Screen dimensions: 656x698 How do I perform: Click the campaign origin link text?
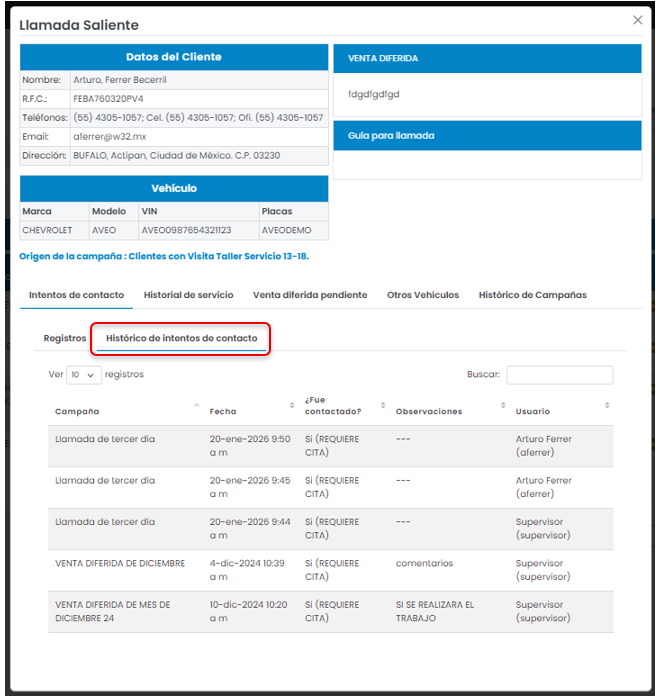(x=164, y=256)
